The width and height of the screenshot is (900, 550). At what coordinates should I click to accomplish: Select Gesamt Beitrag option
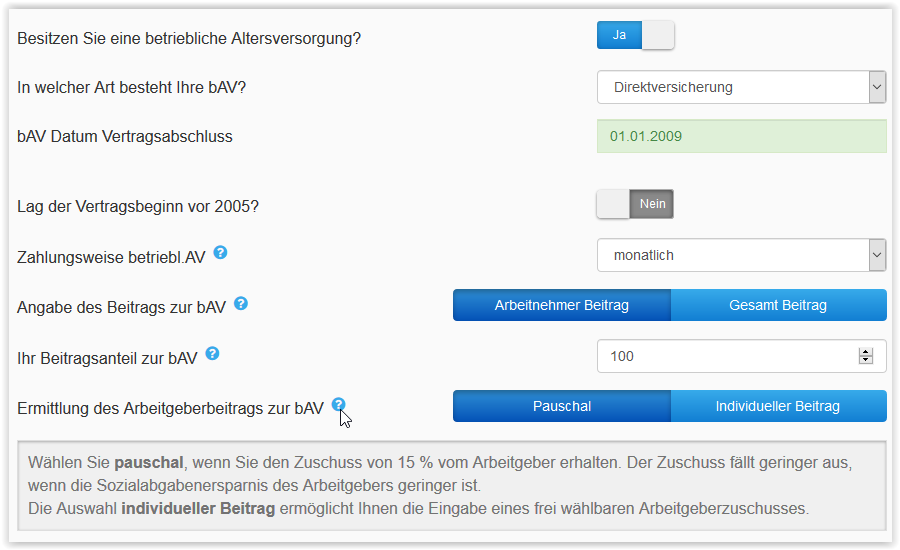click(x=778, y=305)
